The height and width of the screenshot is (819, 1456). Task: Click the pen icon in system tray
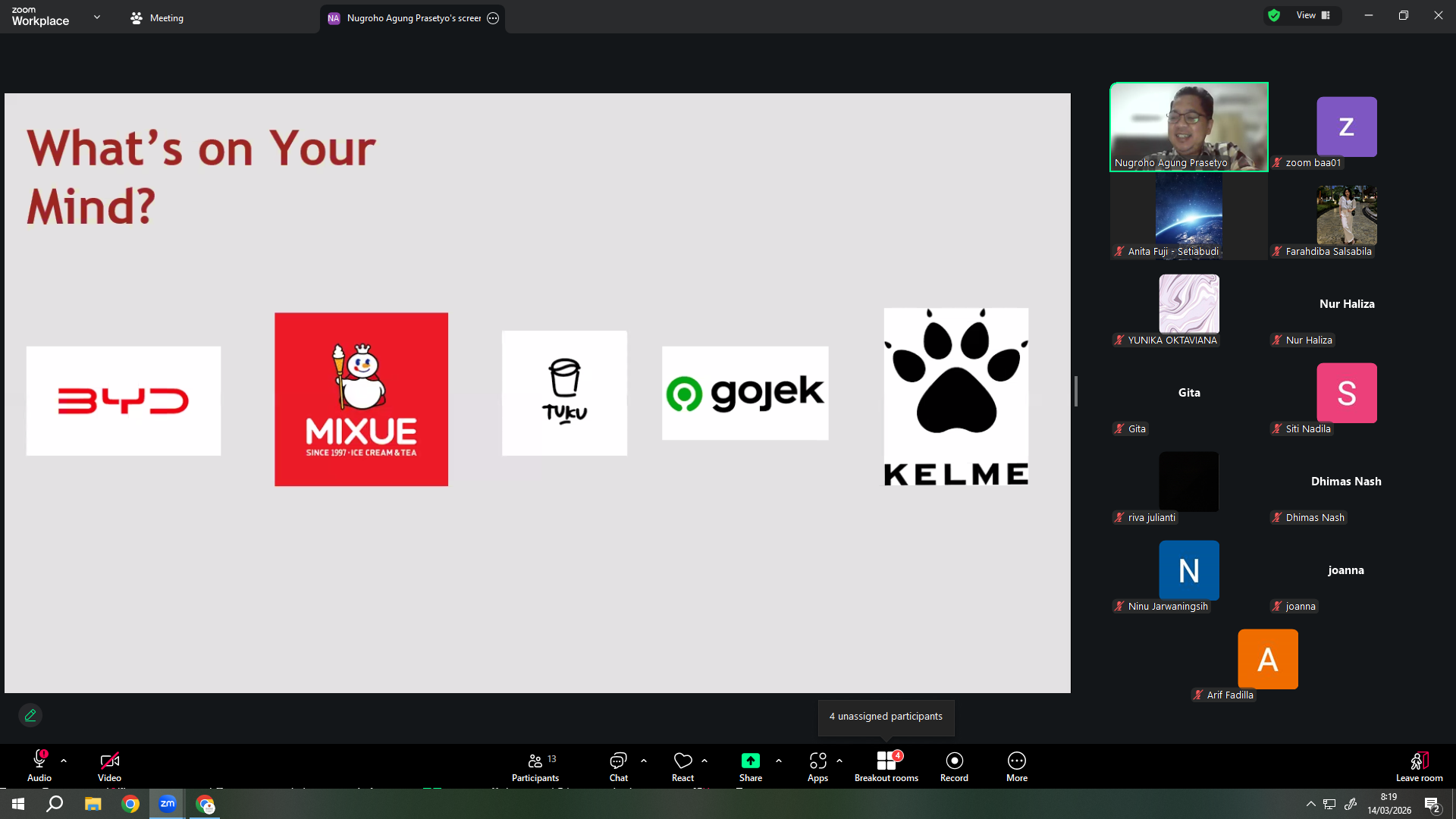pyautogui.click(x=1351, y=804)
